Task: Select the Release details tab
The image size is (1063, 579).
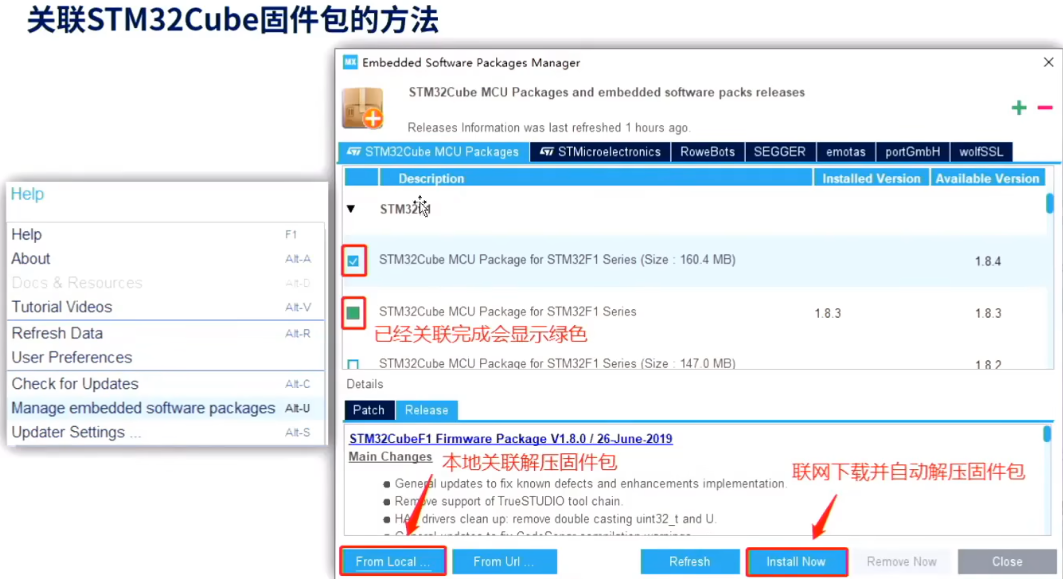Action: (426, 410)
